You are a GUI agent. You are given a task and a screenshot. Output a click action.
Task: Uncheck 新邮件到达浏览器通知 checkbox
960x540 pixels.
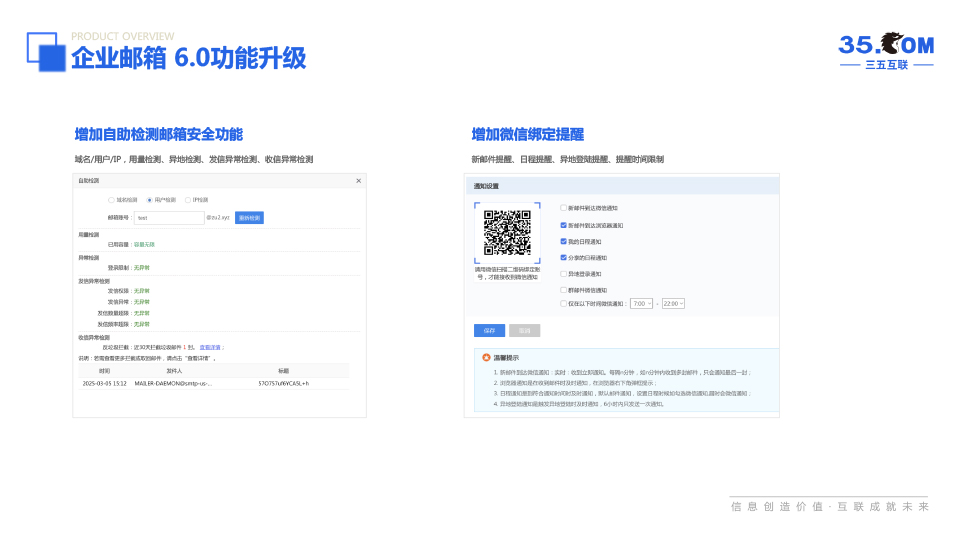click(x=563, y=225)
